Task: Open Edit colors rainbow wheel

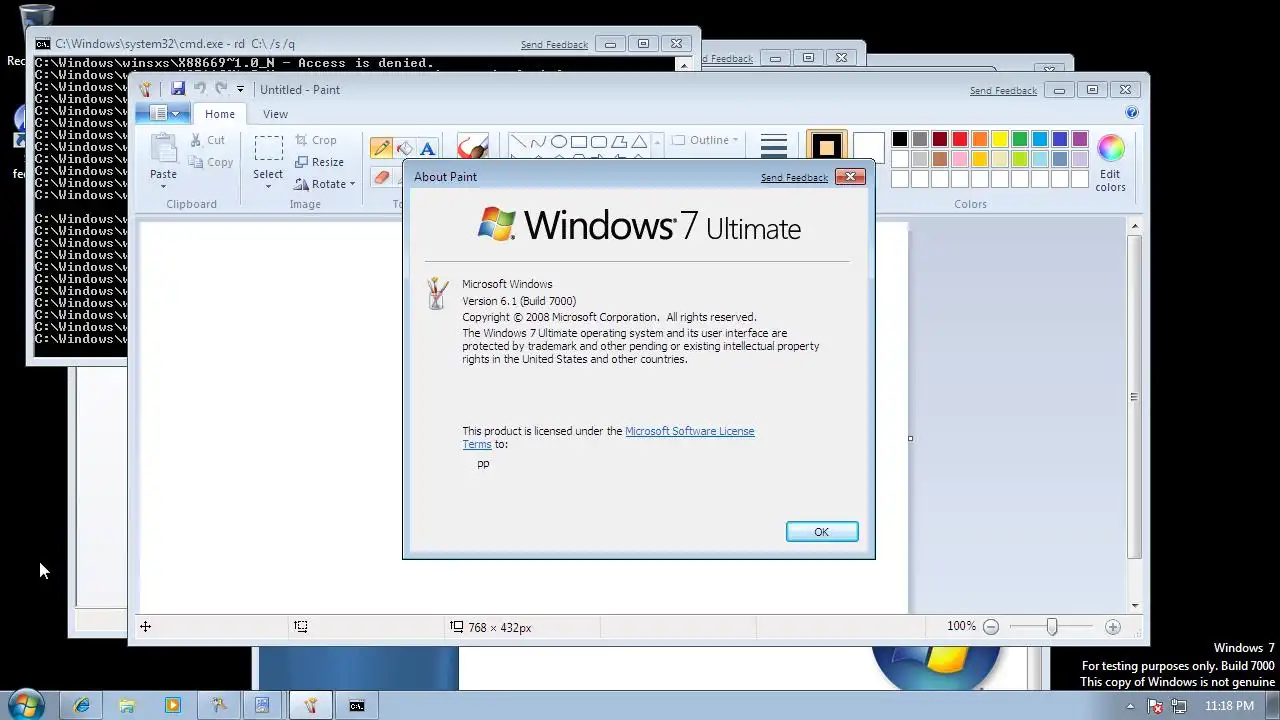Action: [1111, 149]
